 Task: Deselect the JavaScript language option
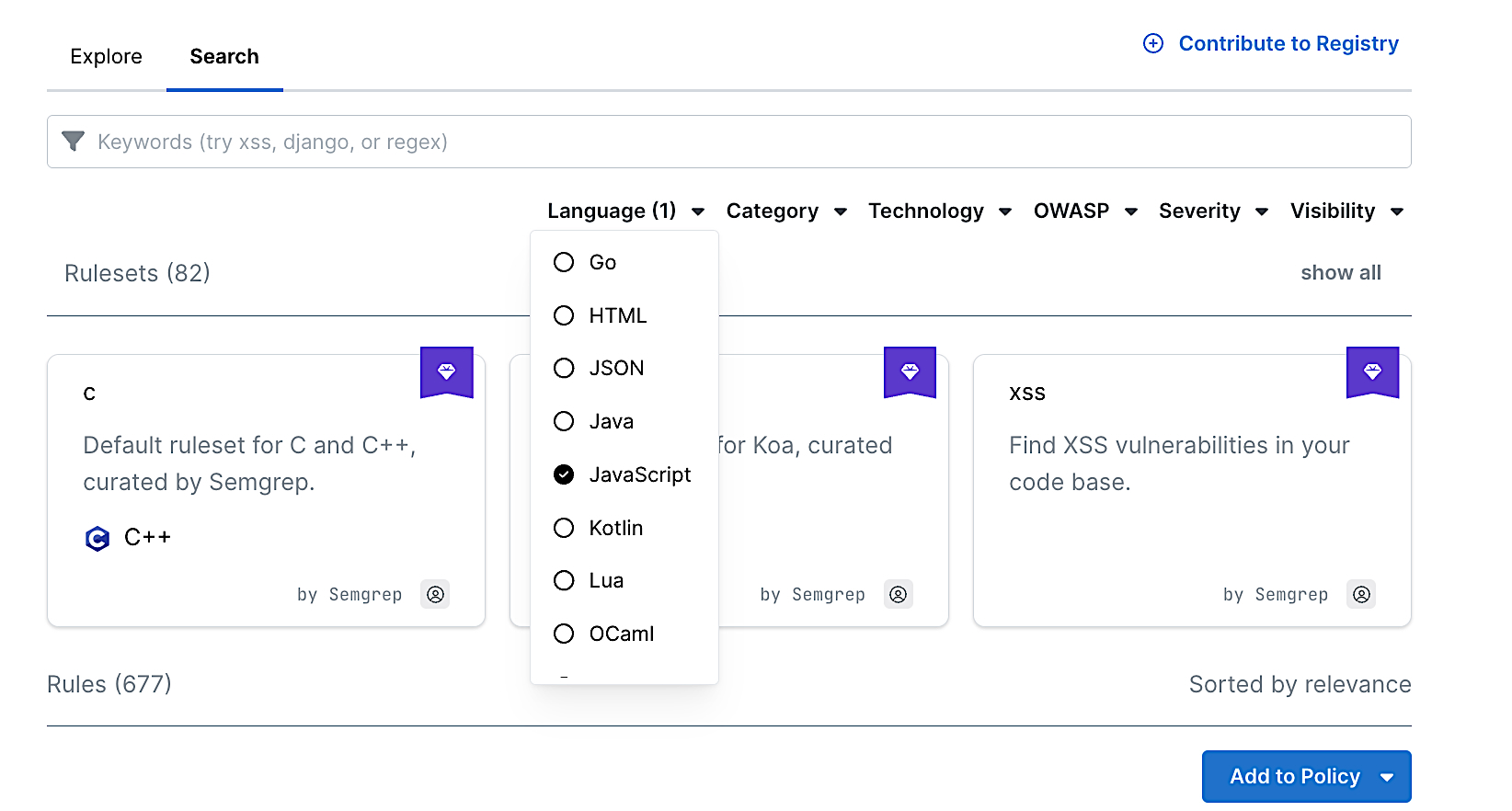click(564, 474)
